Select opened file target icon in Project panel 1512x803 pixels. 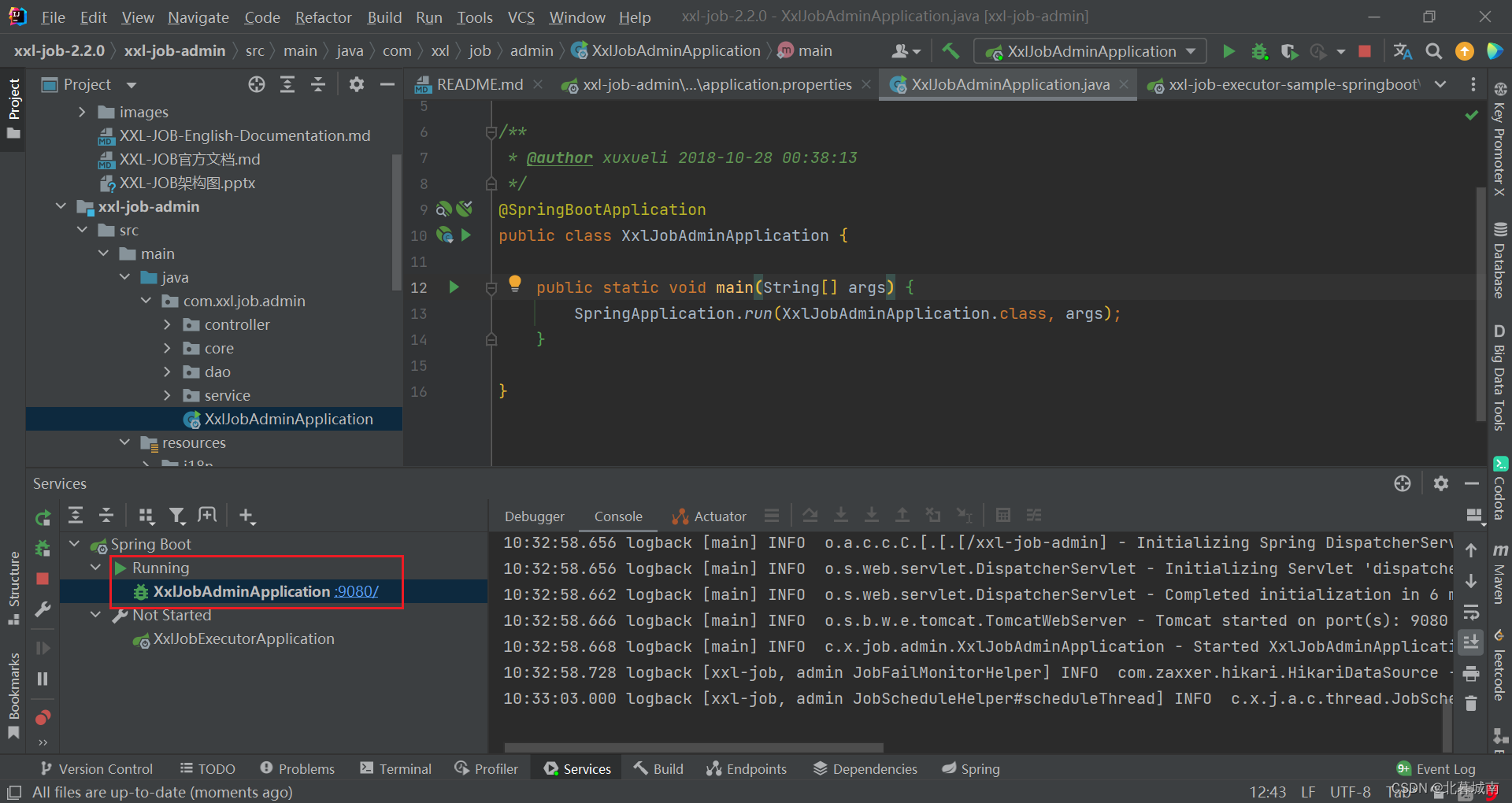[257, 84]
